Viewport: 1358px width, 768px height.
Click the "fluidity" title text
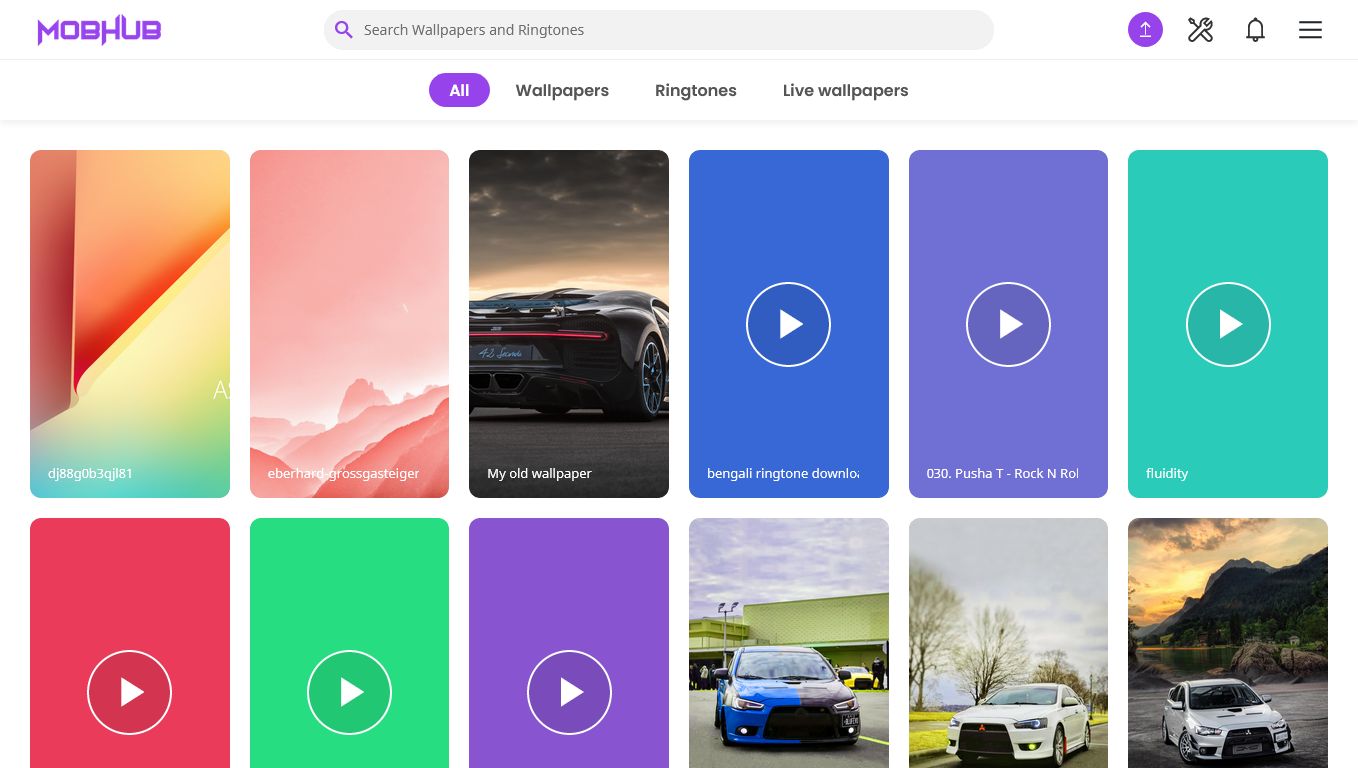click(x=1167, y=473)
